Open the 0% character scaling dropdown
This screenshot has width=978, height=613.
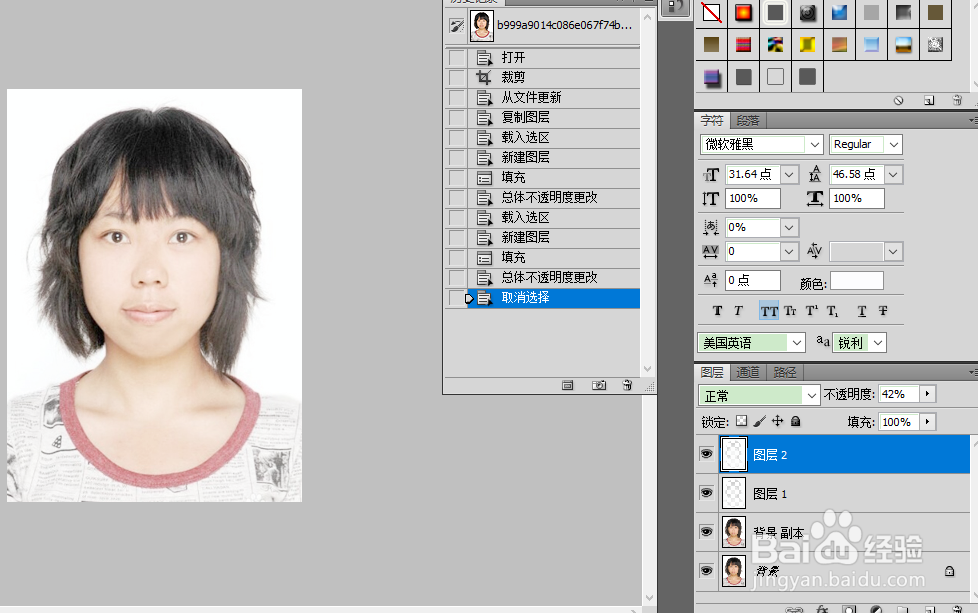(x=790, y=228)
